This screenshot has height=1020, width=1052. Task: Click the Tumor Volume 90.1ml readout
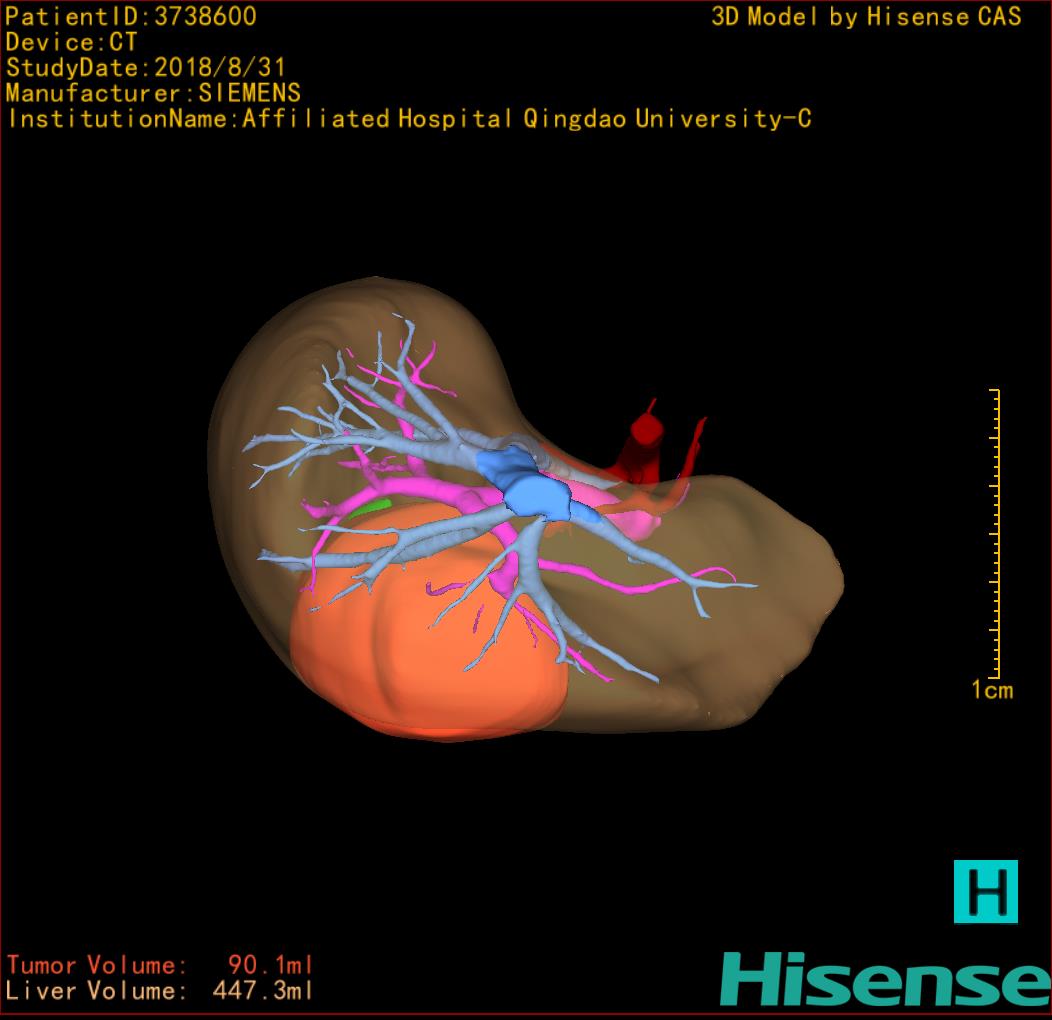(x=160, y=965)
